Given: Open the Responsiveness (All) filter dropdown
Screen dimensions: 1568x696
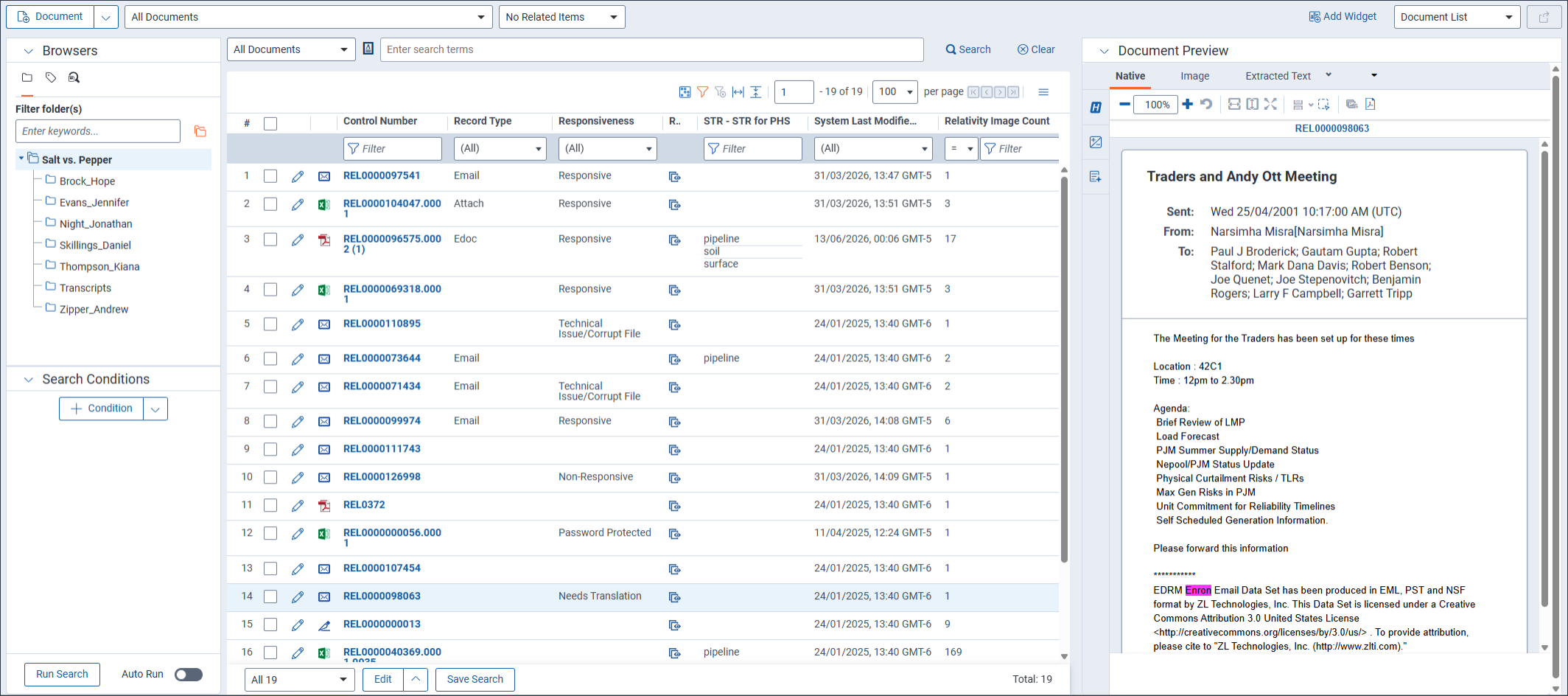Looking at the screenshot, I should point(608,148).
